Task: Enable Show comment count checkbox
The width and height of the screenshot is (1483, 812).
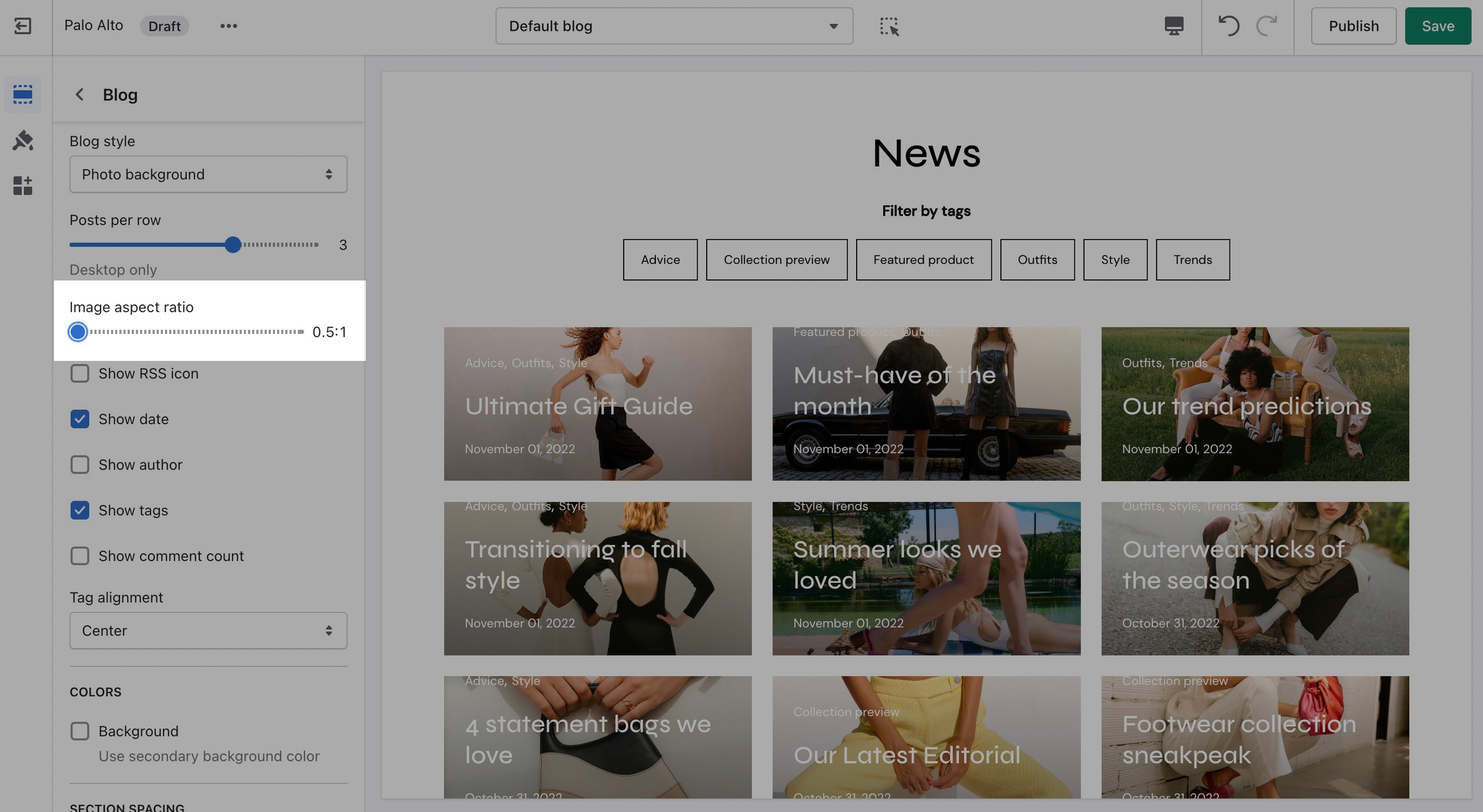Action: tap(80, 556)
